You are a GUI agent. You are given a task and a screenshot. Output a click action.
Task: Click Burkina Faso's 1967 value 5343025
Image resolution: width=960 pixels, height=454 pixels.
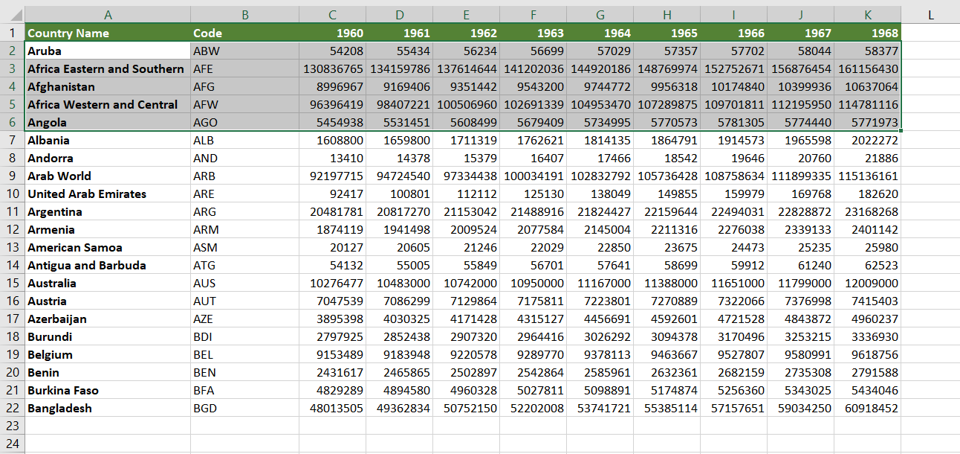[x=801, y=390]
